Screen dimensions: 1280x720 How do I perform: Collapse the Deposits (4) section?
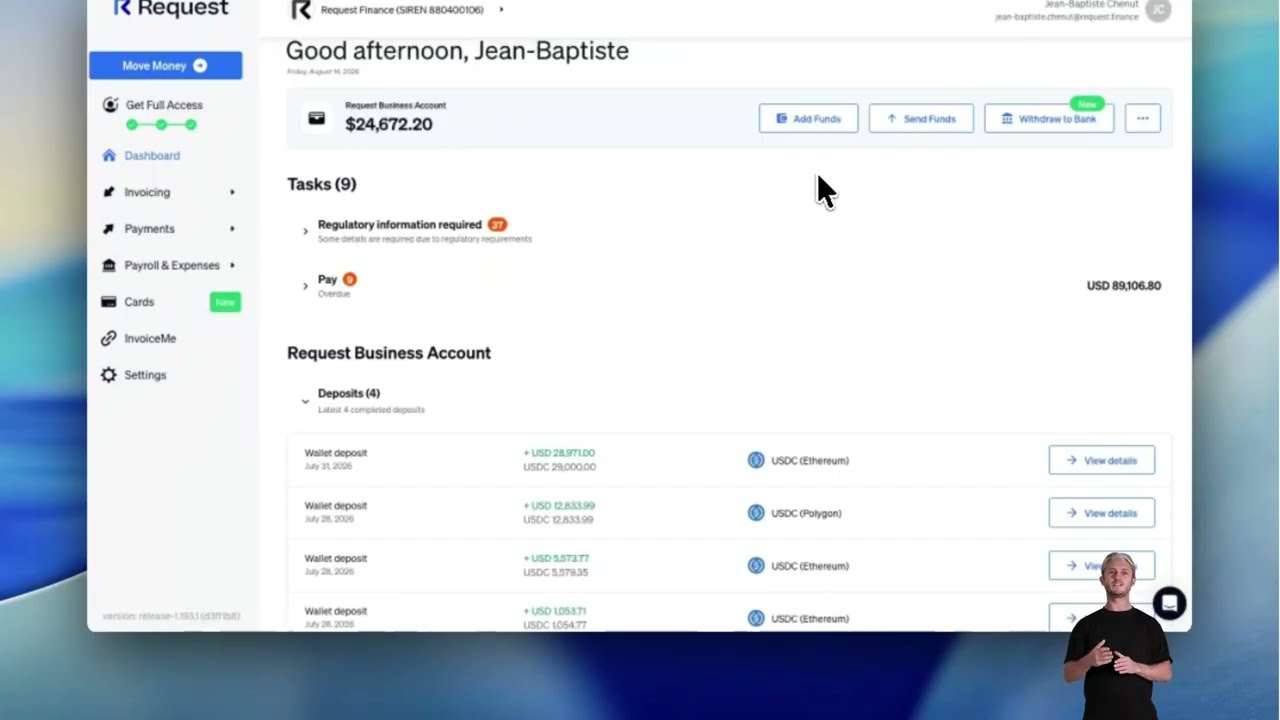pyautogui.click(x=305, y=401)
